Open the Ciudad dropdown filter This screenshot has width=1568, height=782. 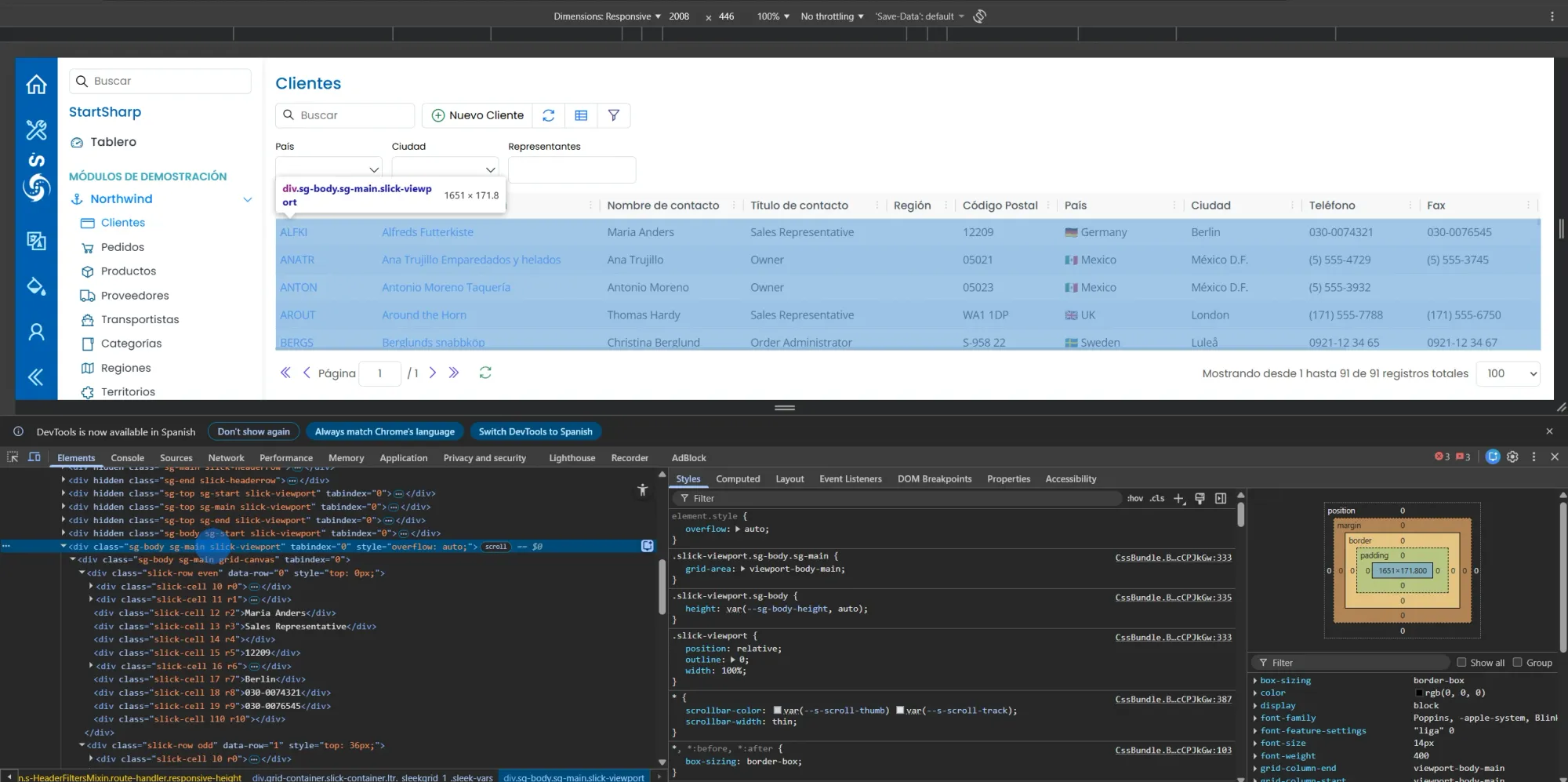pos(444,169)
